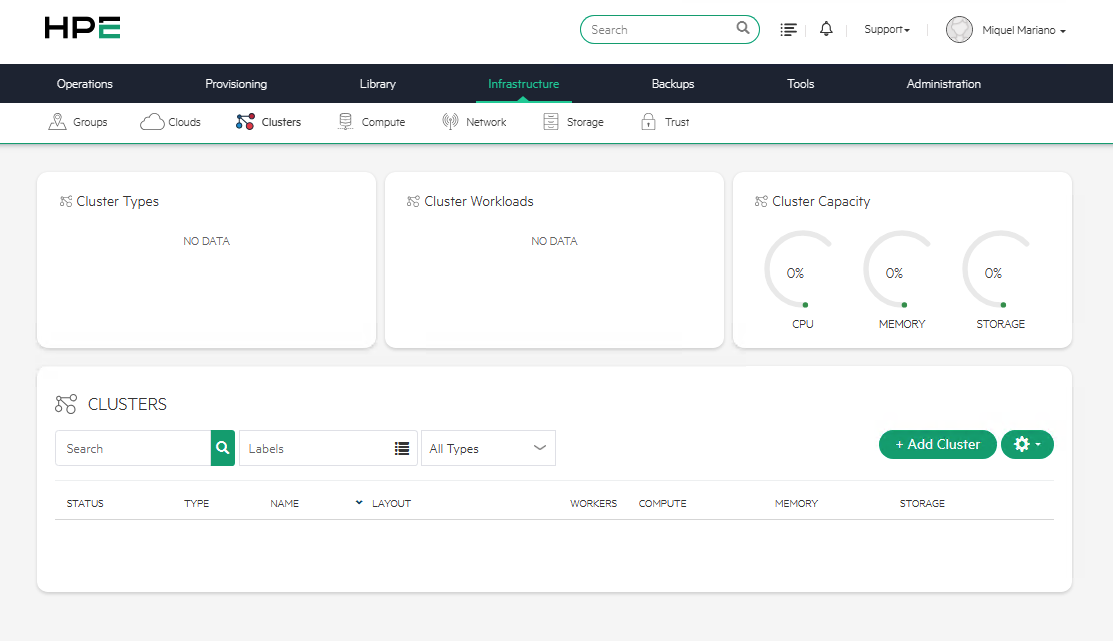
Task: Switch to the Operations tab
Action: [x=84, y=84]
